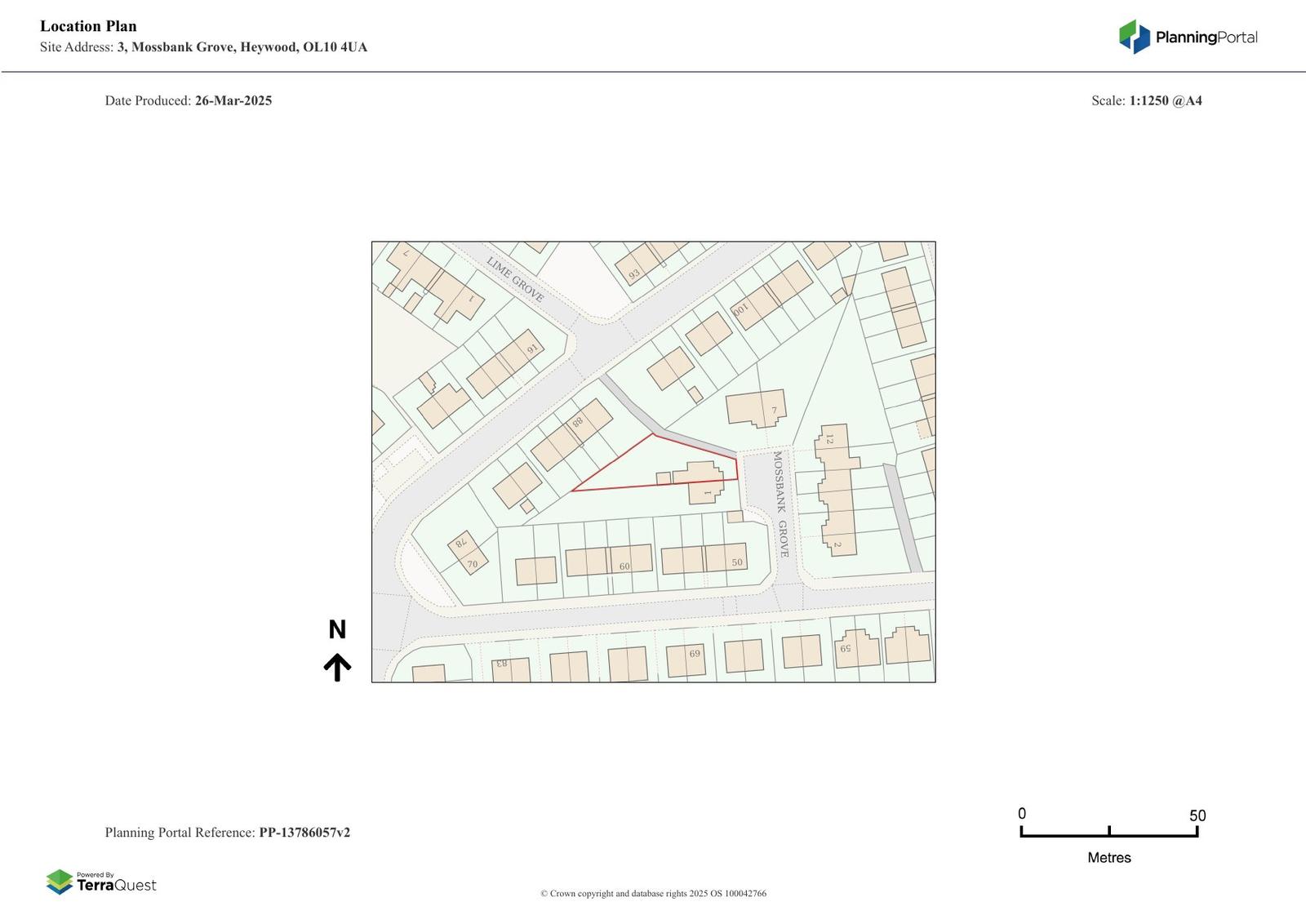This screenshot has width=1306, height=924.
Task: Click the Planning Portal logo icon
Action: [1134, 37]
